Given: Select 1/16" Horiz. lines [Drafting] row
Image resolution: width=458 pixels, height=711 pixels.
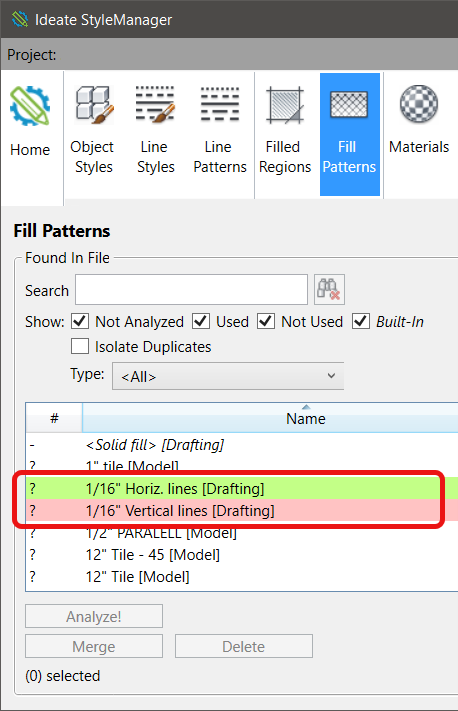Looking at the screenshot, I should coord(242,488).
